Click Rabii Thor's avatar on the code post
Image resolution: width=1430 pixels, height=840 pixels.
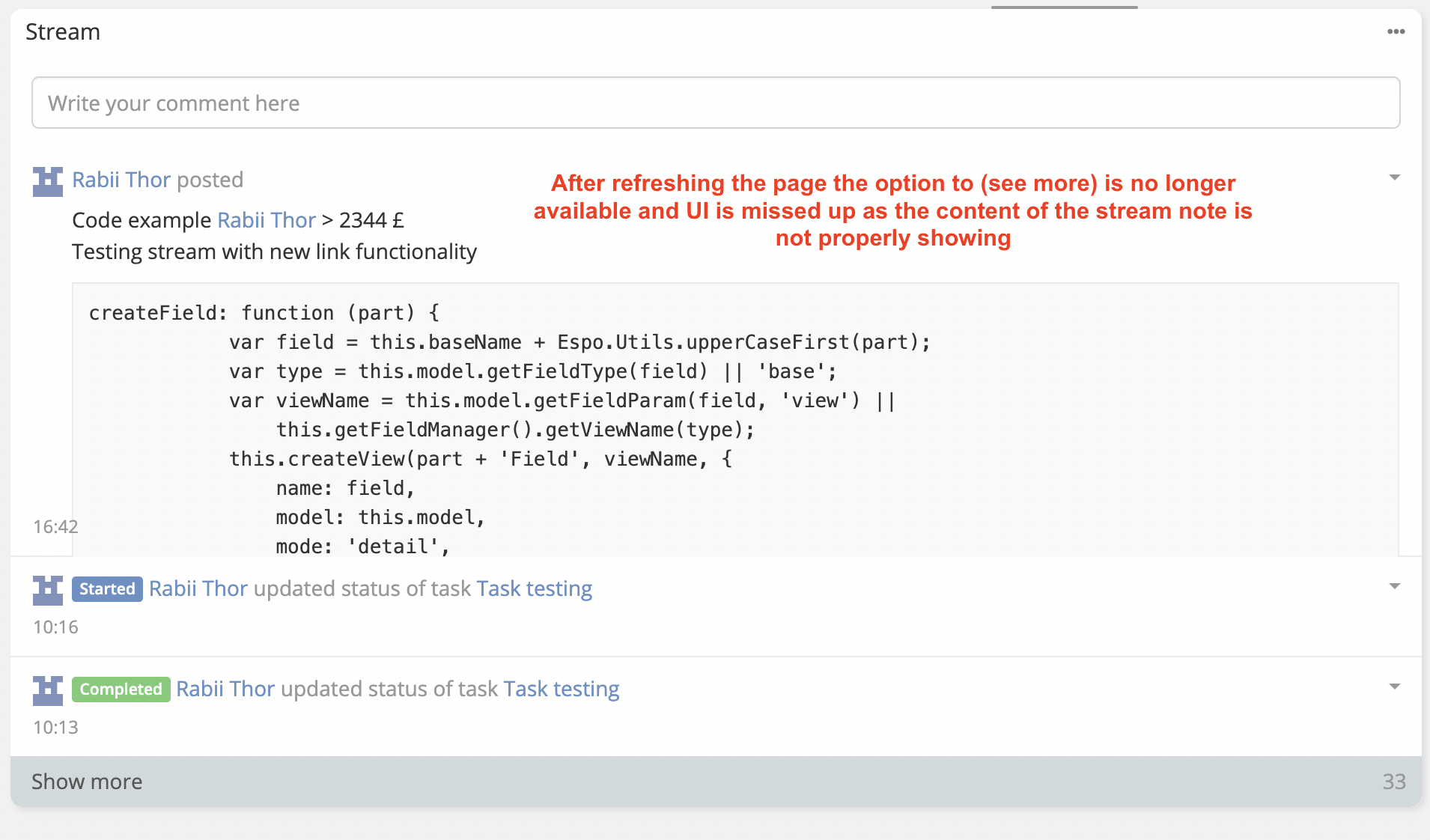click(x=46, y=182)
